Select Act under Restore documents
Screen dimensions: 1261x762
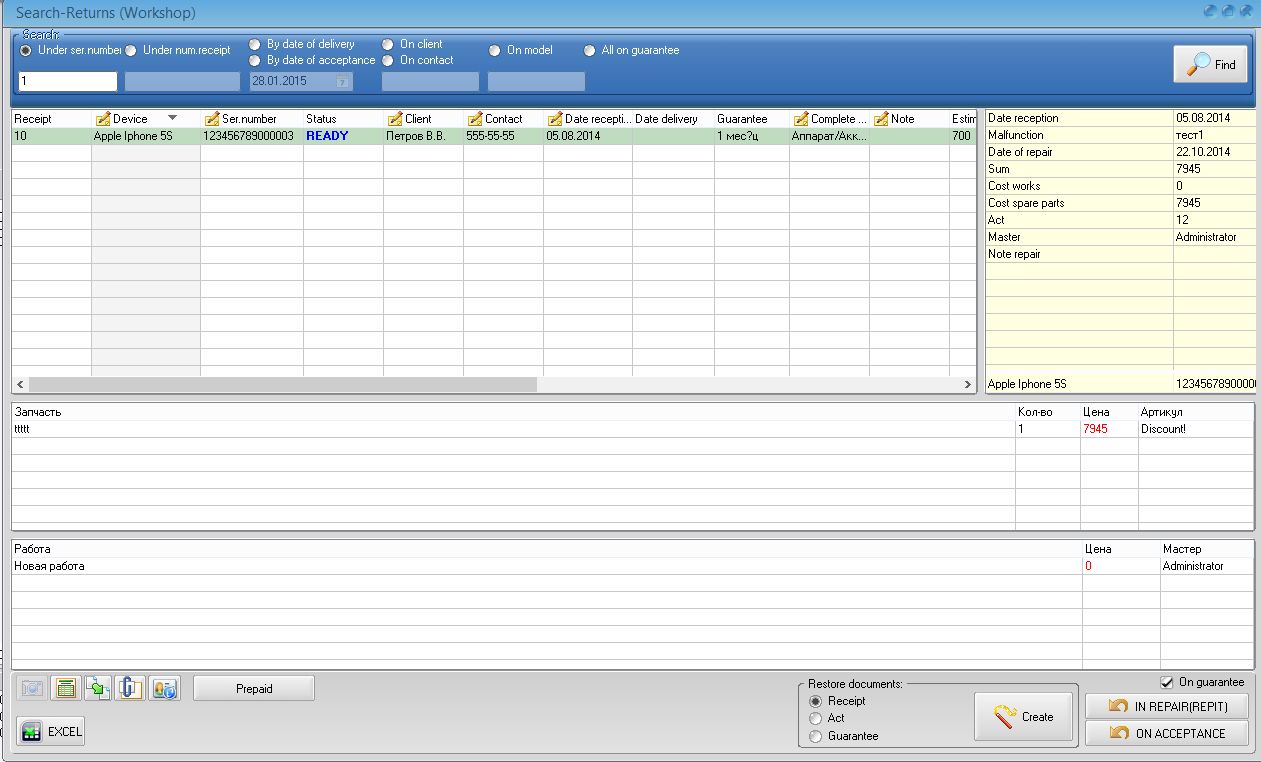(816, 718)
